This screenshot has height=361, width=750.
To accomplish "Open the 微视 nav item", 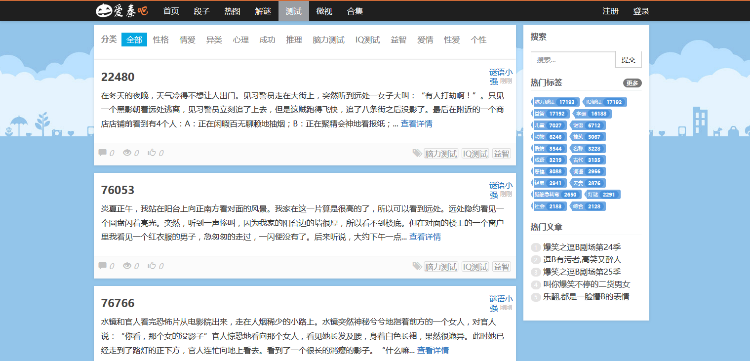I will pyautogui.click(x=324, y=11).
